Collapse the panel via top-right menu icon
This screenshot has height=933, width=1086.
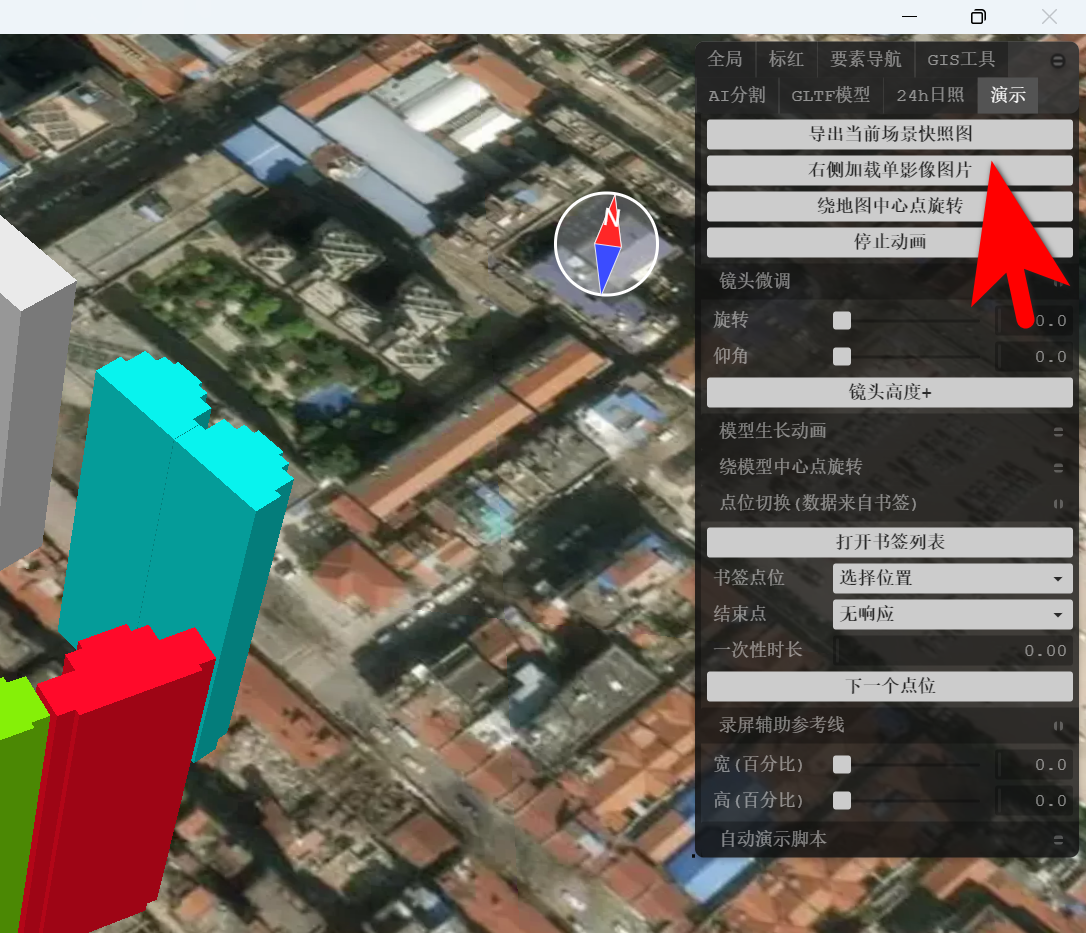point(1058,61)
